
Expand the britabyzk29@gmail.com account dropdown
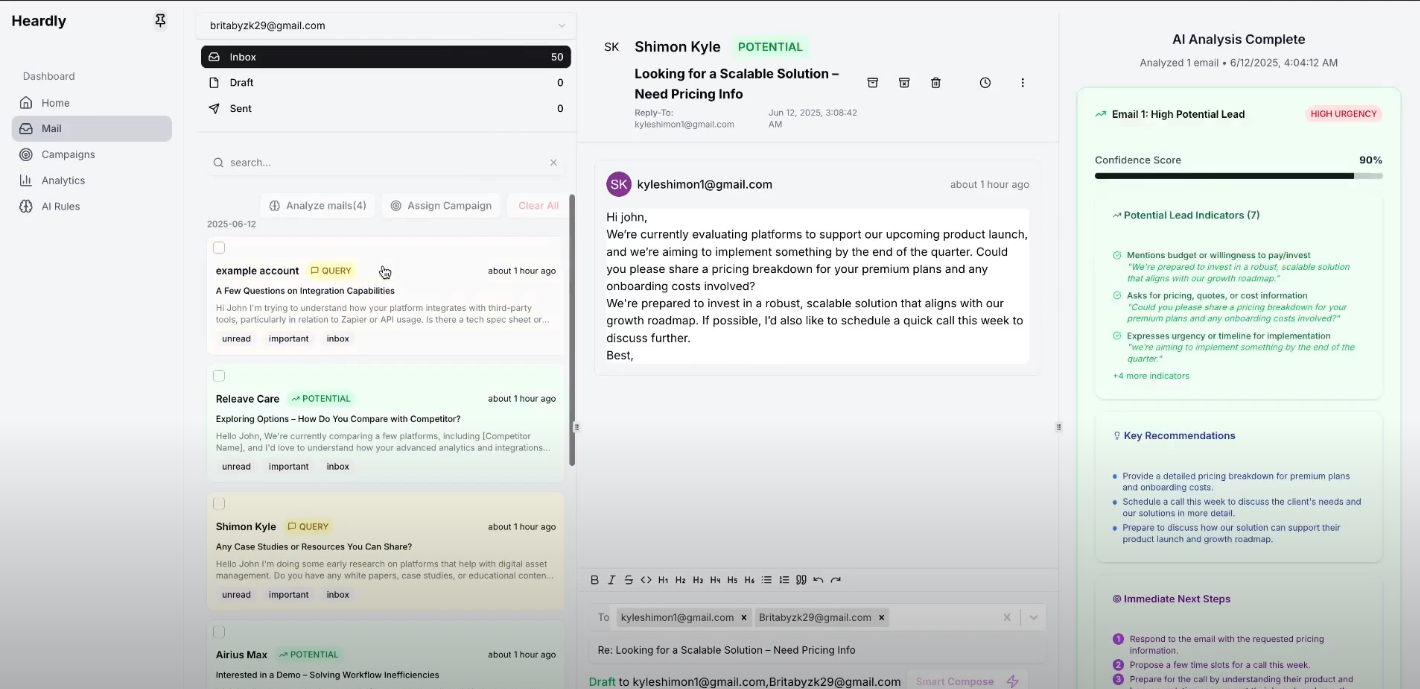click(386, 26)
